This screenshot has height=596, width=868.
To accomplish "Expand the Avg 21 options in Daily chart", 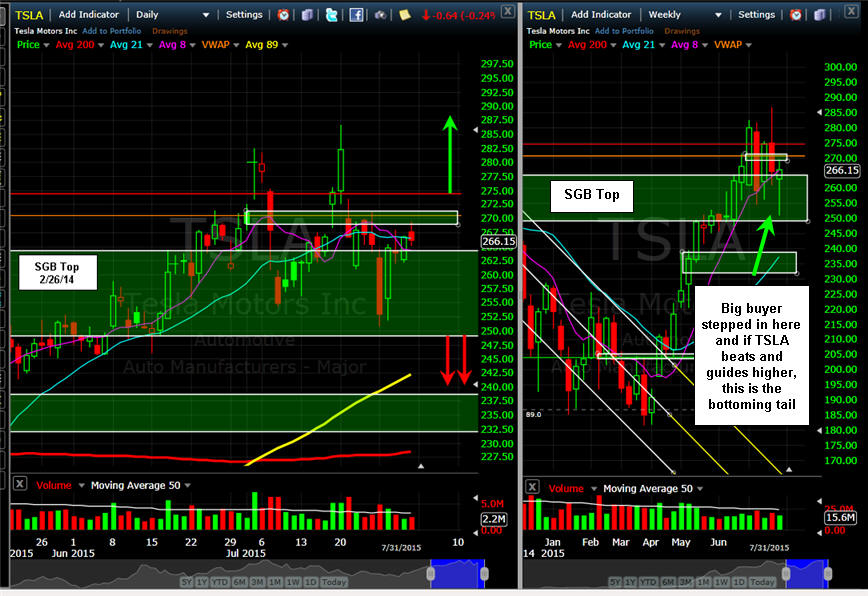I will [149, 45].
